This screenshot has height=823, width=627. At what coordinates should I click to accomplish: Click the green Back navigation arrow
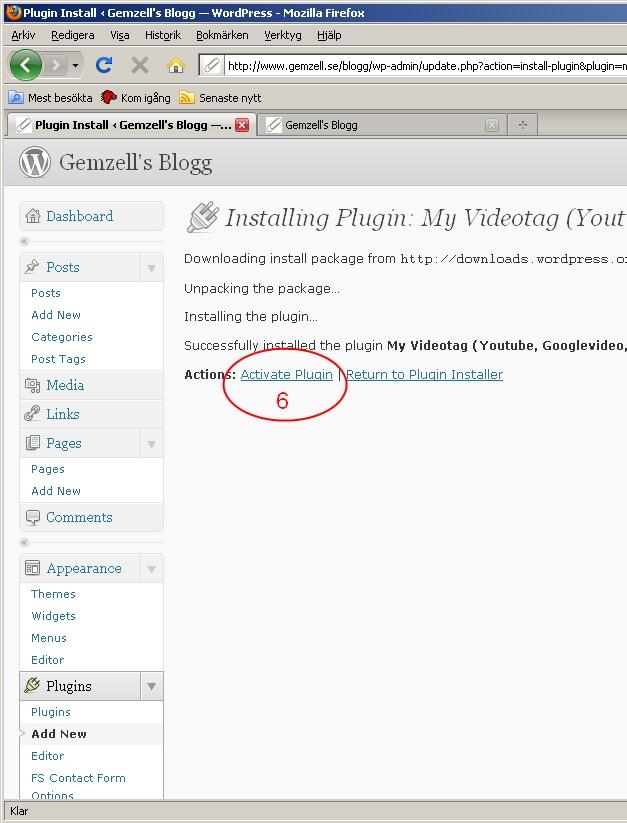pyautogui.click(x=26, y=65)
